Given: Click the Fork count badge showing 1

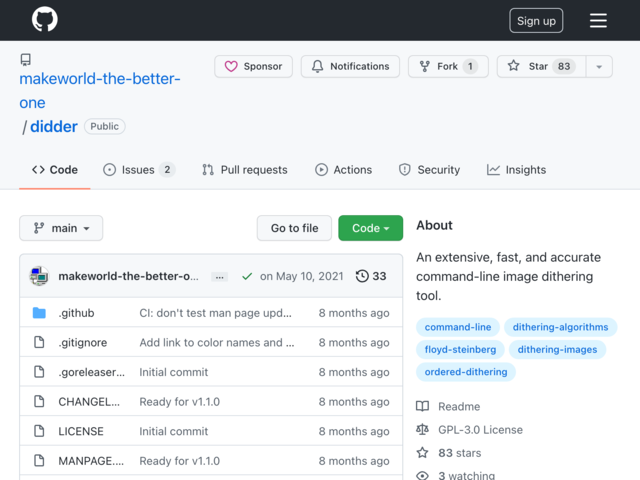Looking at the screenshot, I should 470,66.
